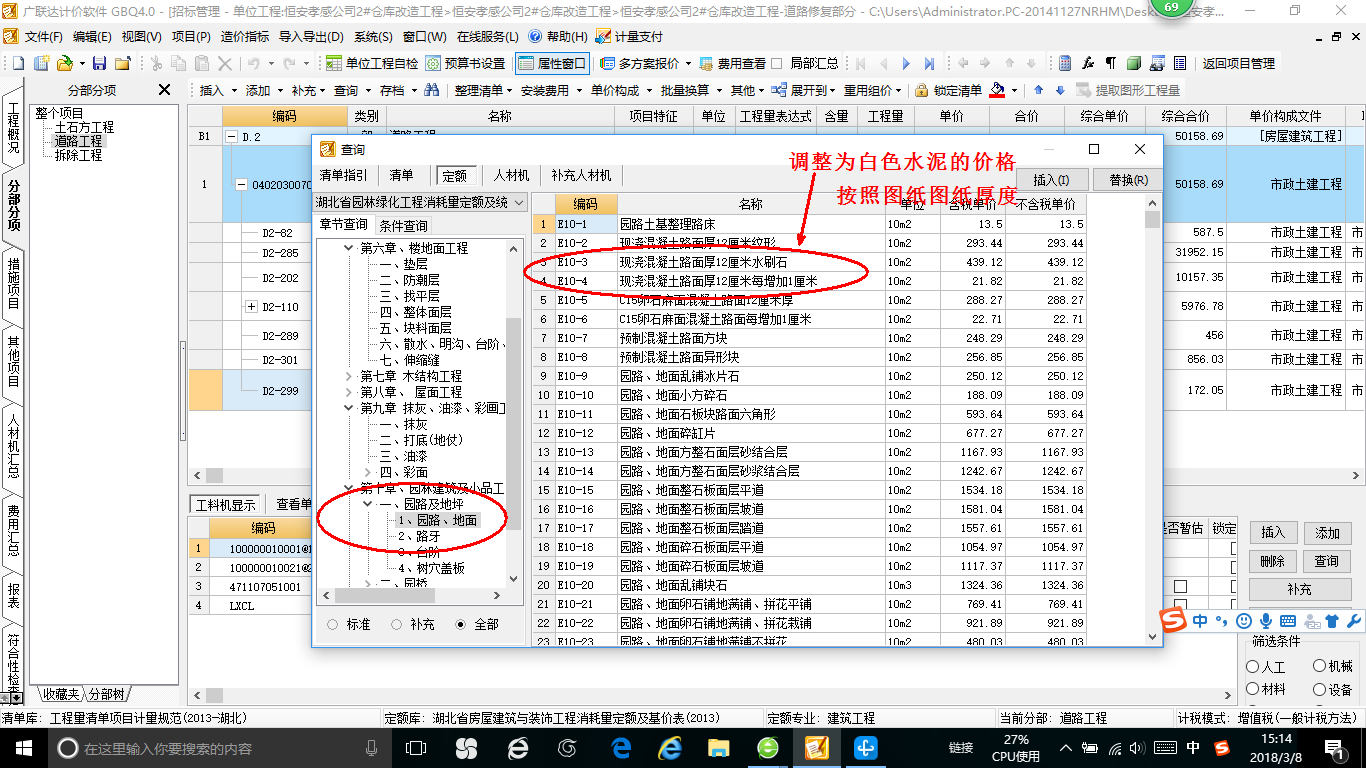Image resolution: width=1366 pixels, height=768 pixels.
Task: Open the 文件(F) menu
Action: [x=43, y=36]
